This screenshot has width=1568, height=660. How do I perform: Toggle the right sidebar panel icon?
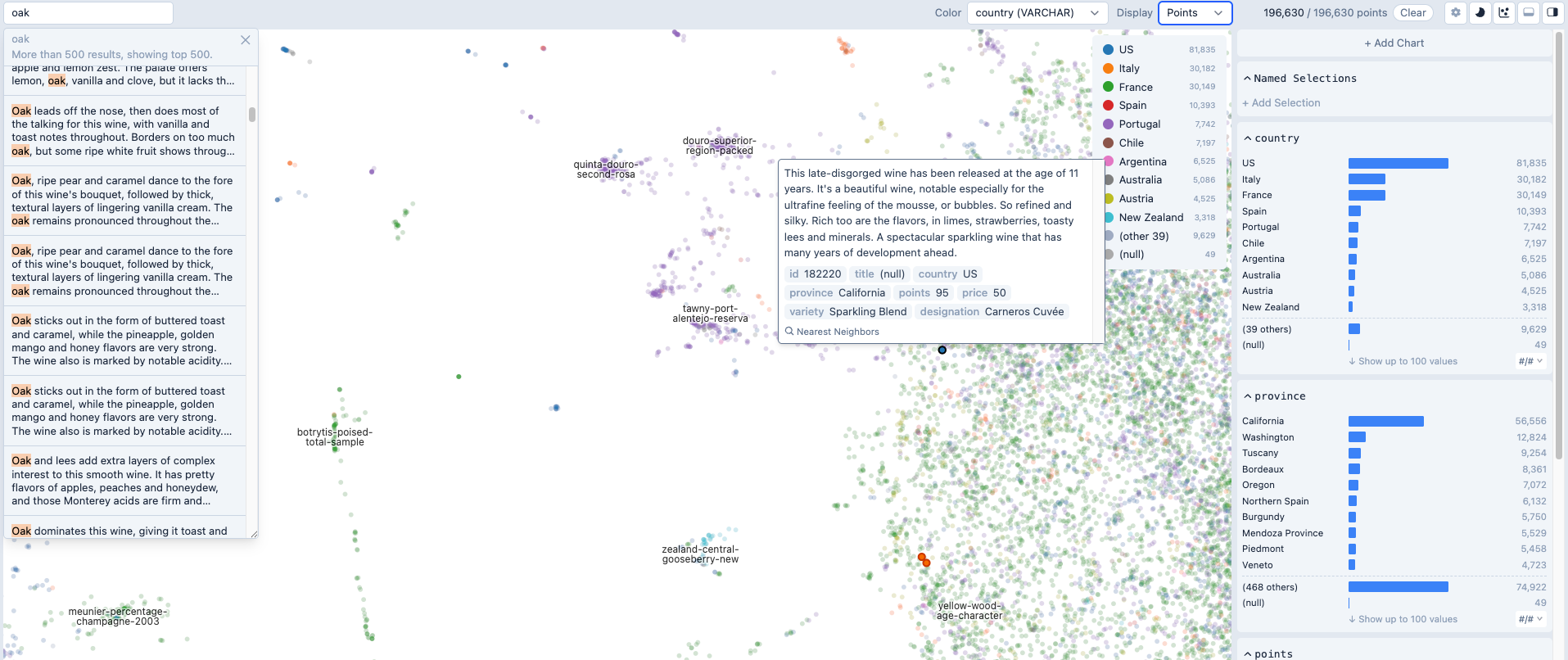(1552, 12)
